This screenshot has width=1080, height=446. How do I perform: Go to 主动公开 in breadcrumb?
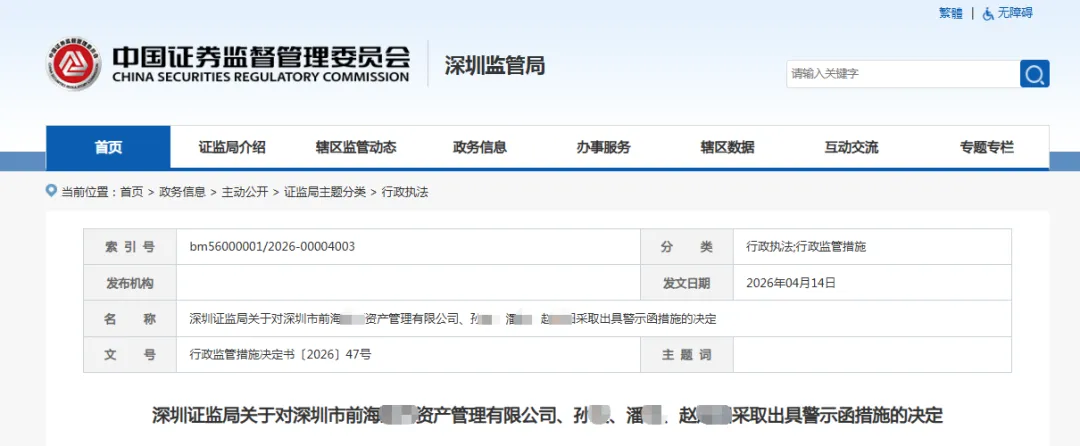(x=245, y=192)
